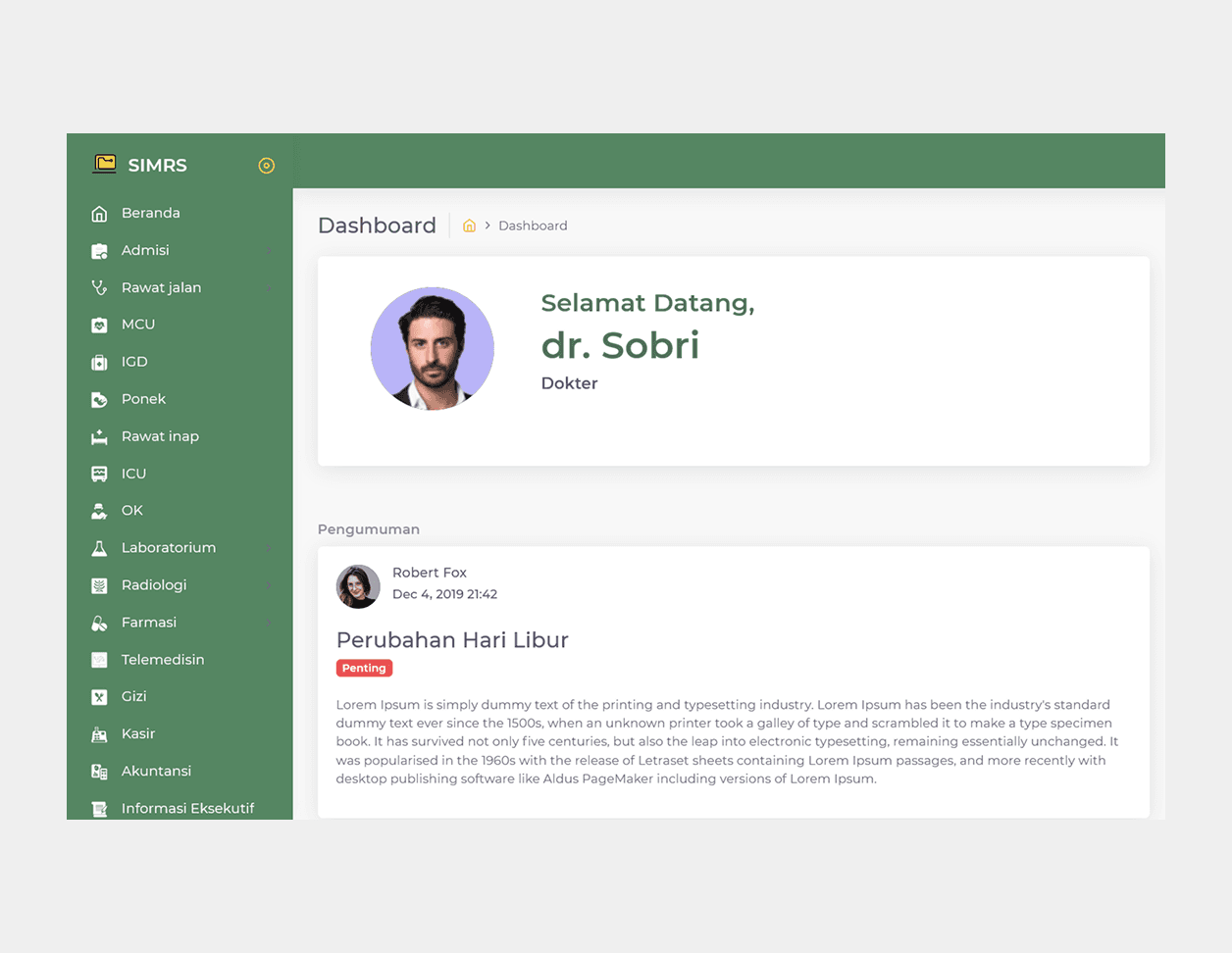Expand the Radiologi submenu arrow
This screenshot has height=953, width=1232.
pos(269,585)
